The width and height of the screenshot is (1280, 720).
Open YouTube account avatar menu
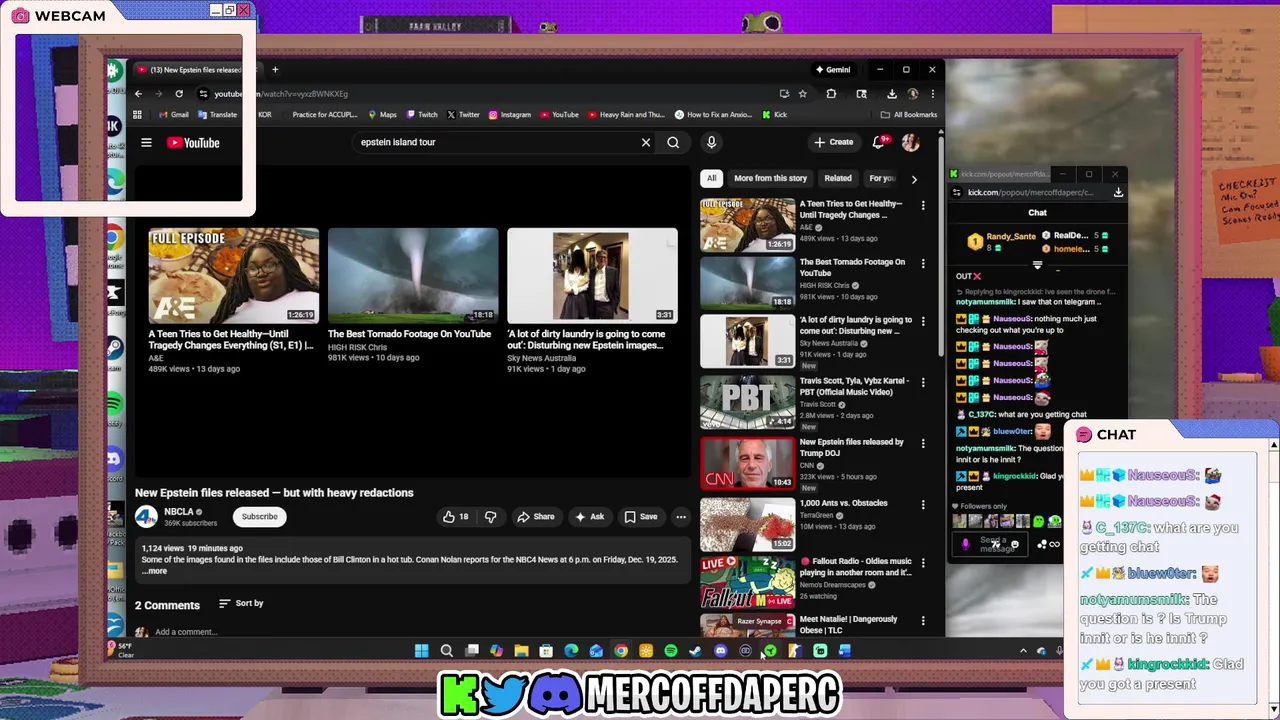(910, 143)
